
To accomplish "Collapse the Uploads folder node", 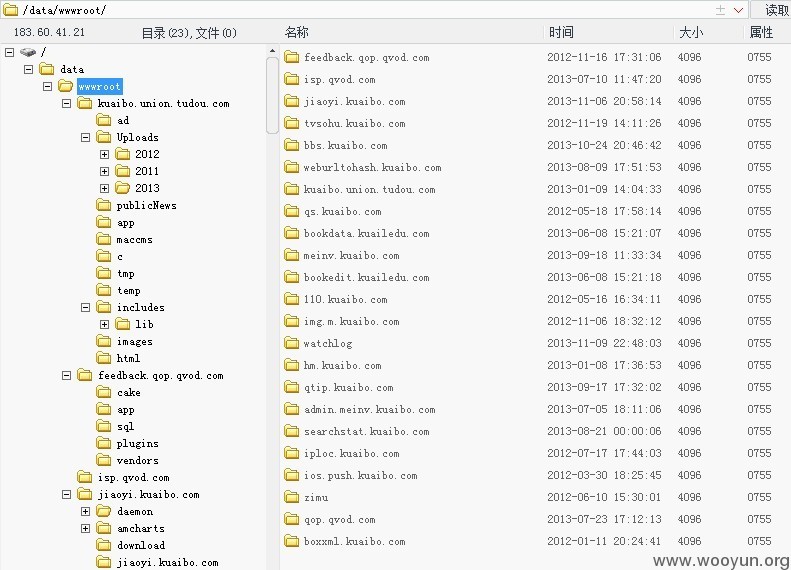I will point(85,137).
